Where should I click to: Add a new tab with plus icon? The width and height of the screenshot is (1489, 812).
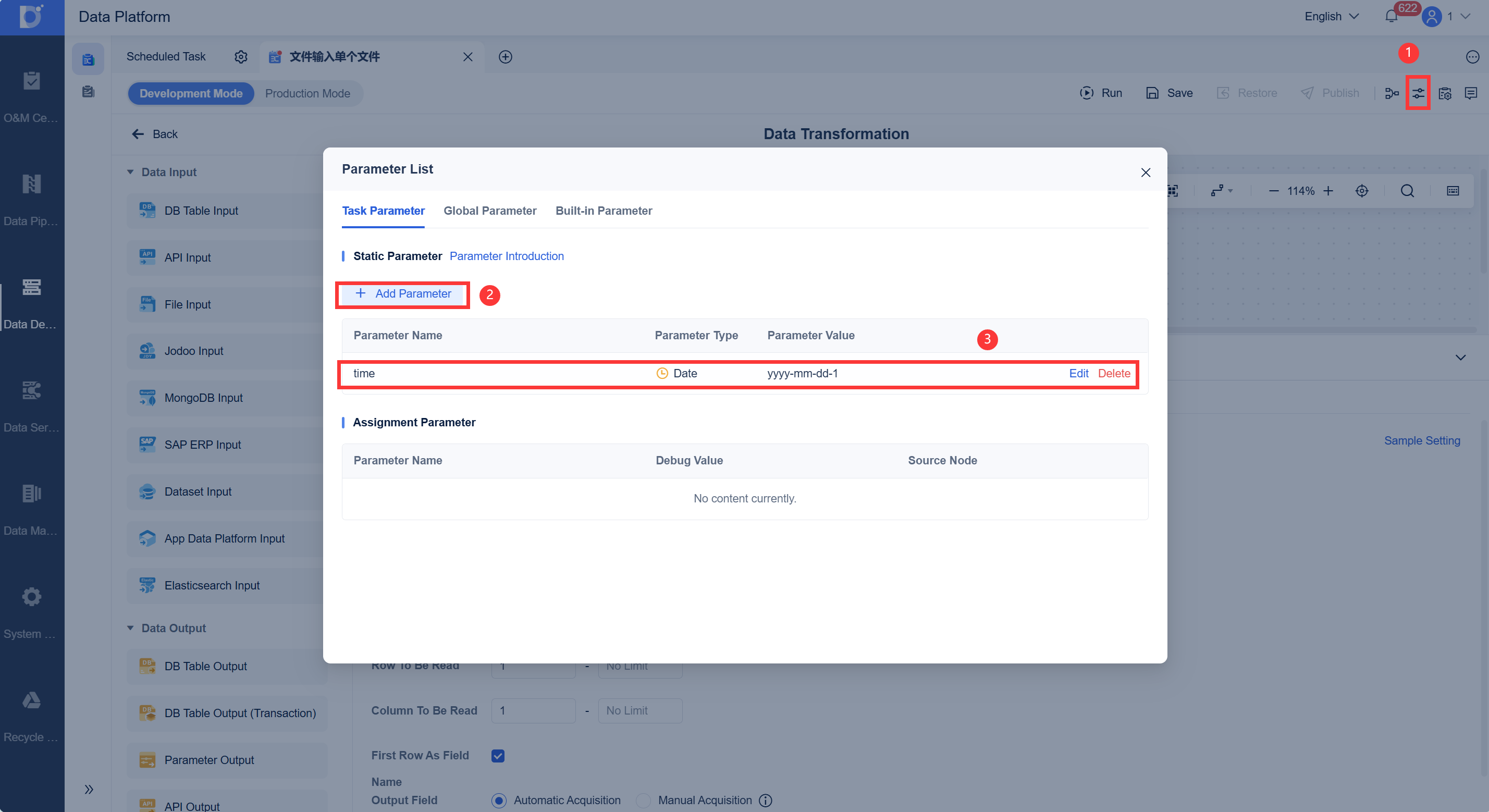(x=505, y=57)
